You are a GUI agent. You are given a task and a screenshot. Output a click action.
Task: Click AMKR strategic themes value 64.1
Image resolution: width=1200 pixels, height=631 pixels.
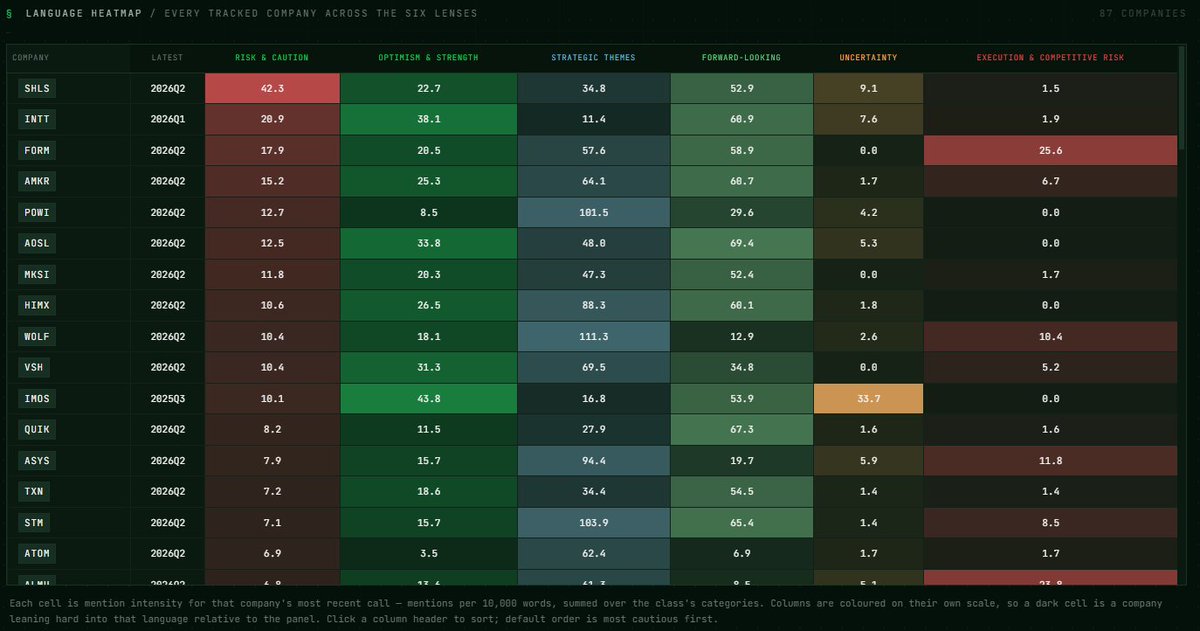[593, 182]
